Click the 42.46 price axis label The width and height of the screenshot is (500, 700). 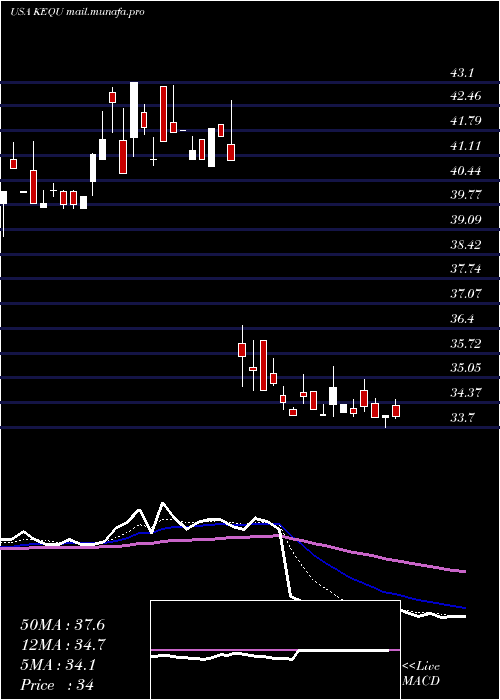point(466,96)
